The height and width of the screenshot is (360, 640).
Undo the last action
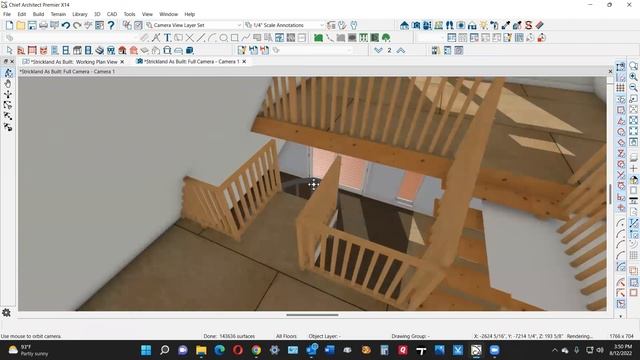point(66,25)
